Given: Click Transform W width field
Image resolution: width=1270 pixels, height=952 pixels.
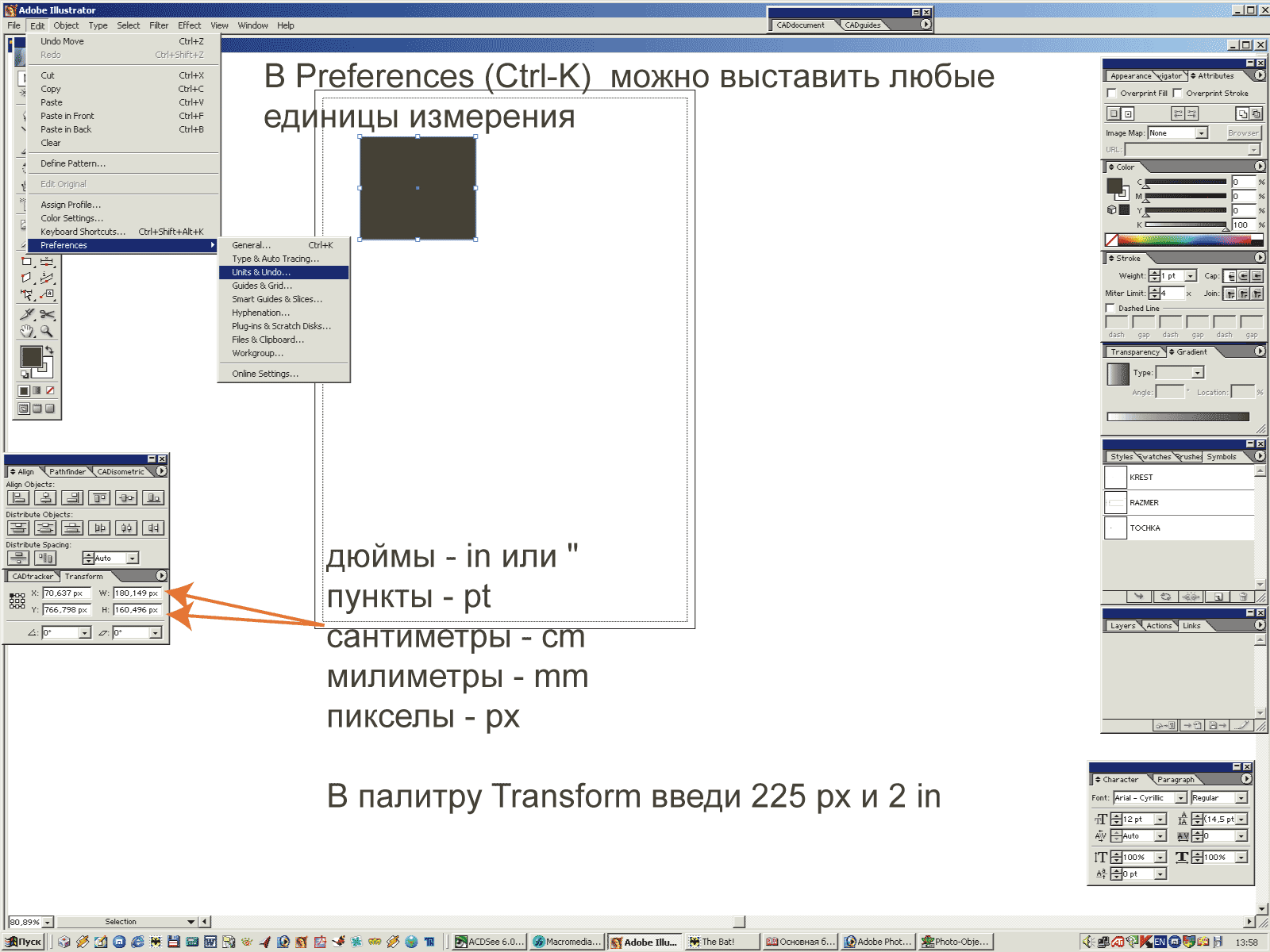Looking at the screenshot, I should click(x=137, y=593).
